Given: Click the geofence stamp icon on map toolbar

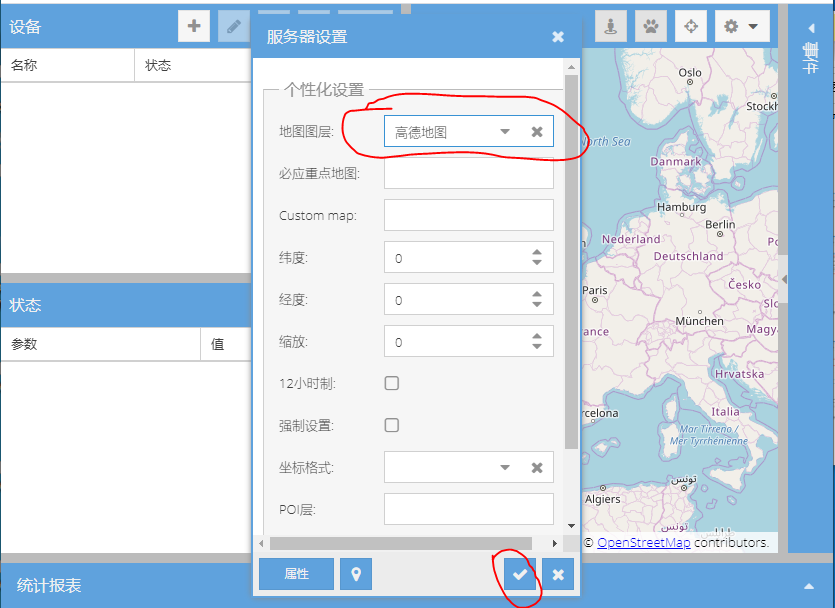Looking at the screenshot, I should pos(611,26).
